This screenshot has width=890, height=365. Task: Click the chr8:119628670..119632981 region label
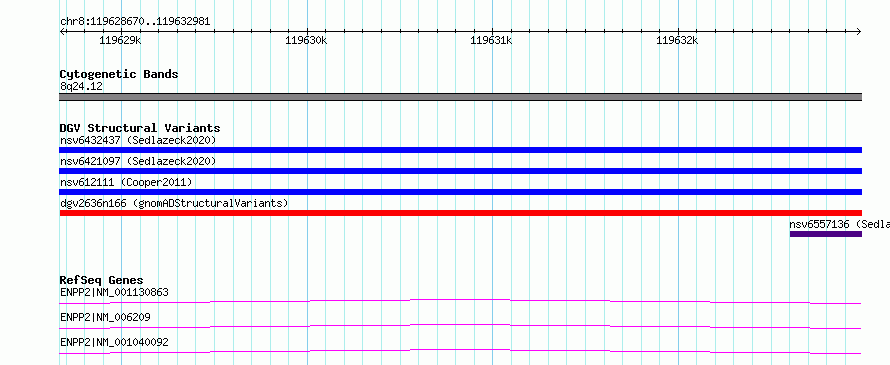coord(135,22)
